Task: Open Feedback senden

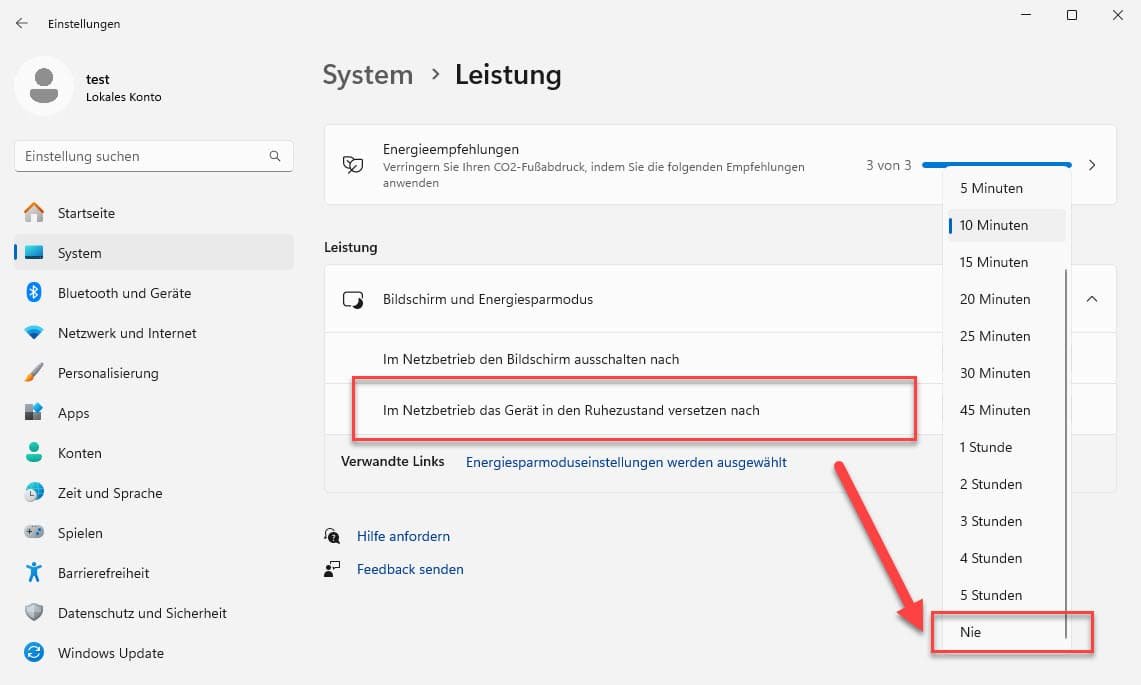Action: [x=410, y=568]
